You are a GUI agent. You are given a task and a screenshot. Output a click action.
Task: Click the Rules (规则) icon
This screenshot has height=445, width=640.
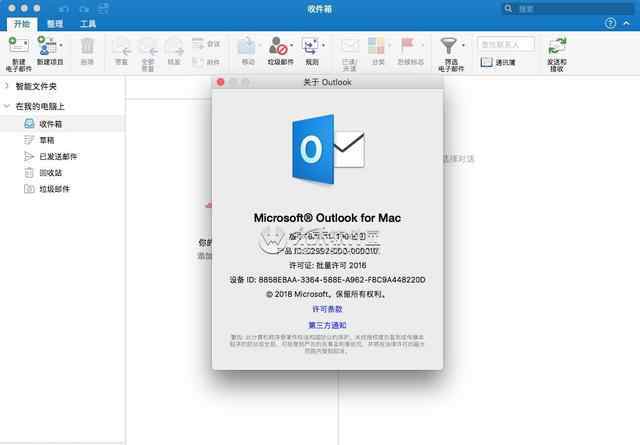(311, 46)
